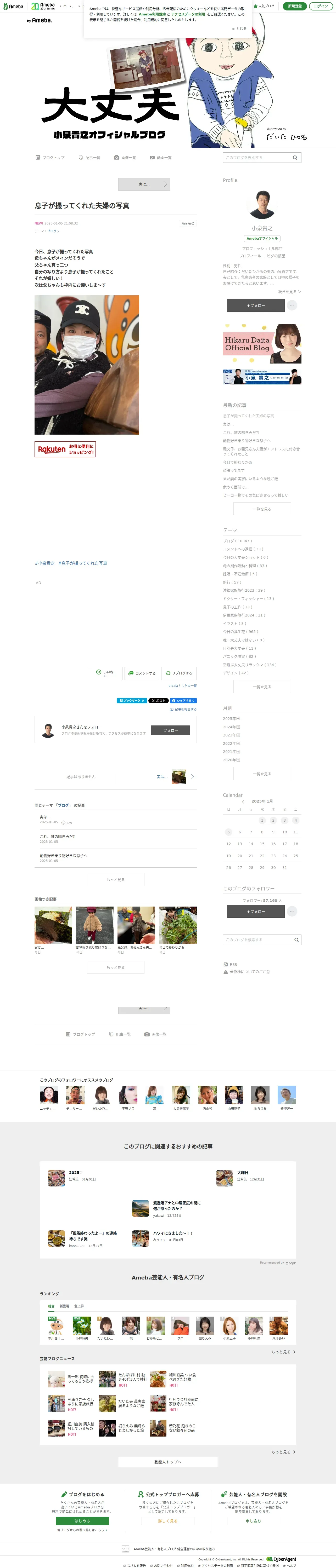This screenshot has height=1568, width=336.
Task: Go to previous post 実は… button
Action: click(144, 184)
